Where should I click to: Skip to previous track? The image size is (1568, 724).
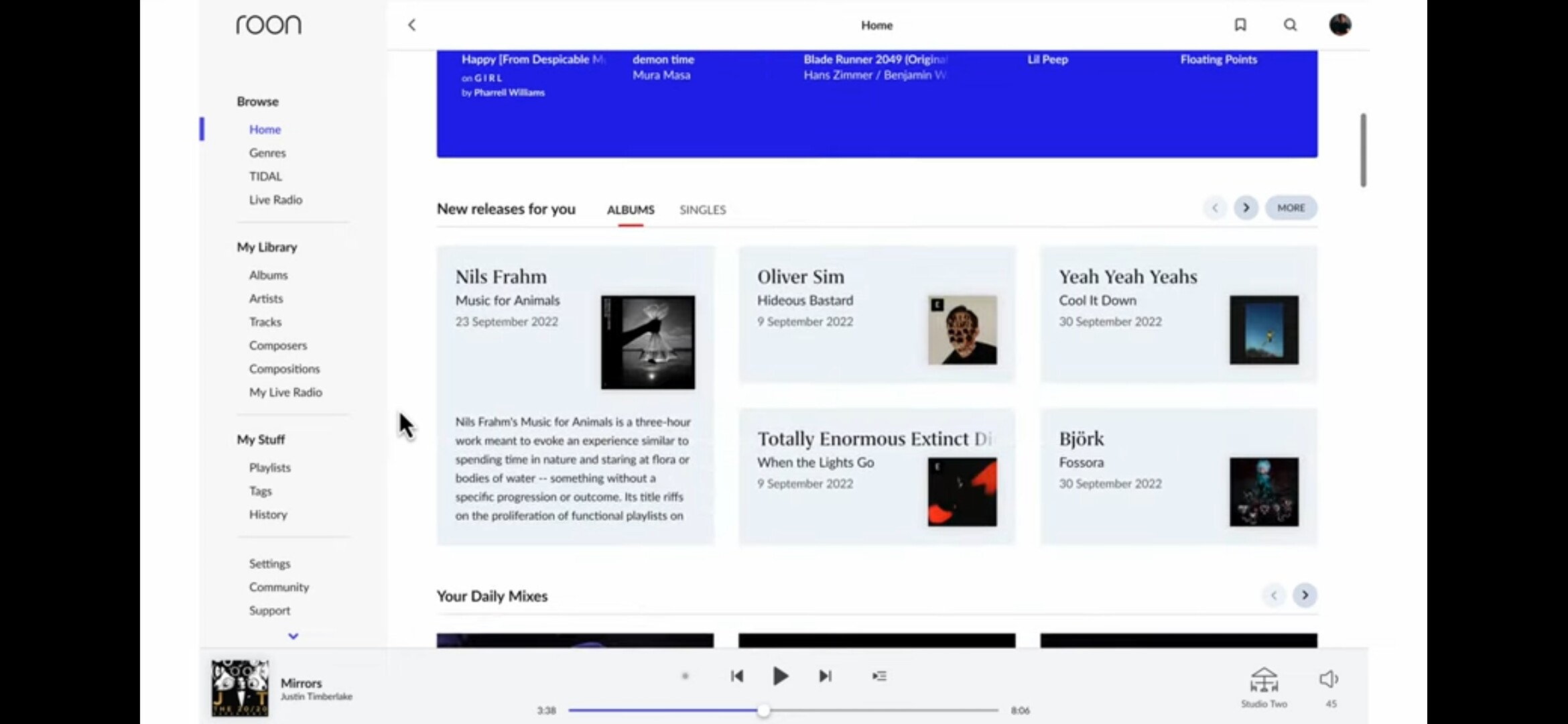coord(737,676)
